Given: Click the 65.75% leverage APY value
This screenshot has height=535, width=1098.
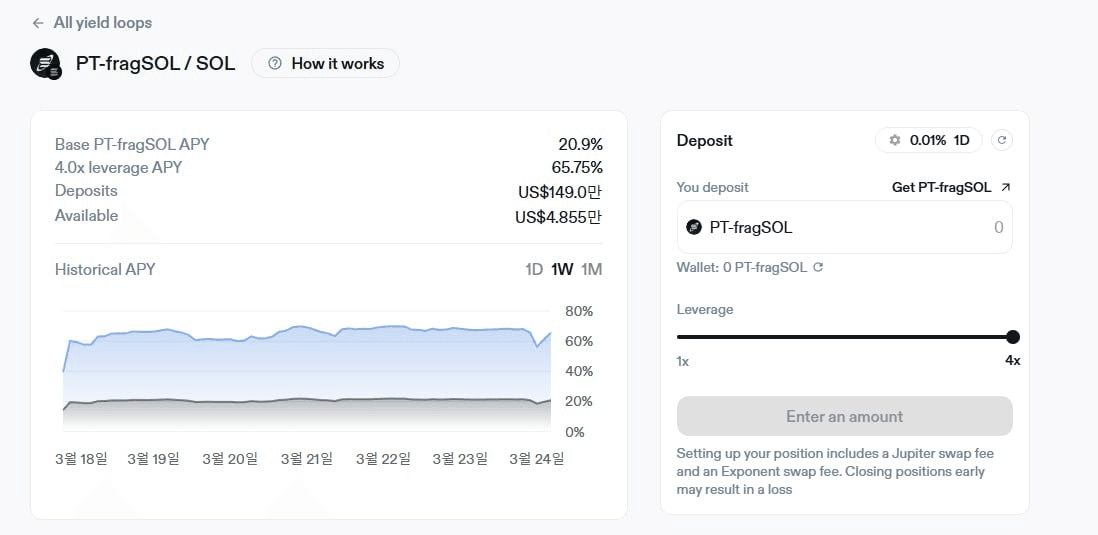Looking at the screenshot, I should 577,167.
